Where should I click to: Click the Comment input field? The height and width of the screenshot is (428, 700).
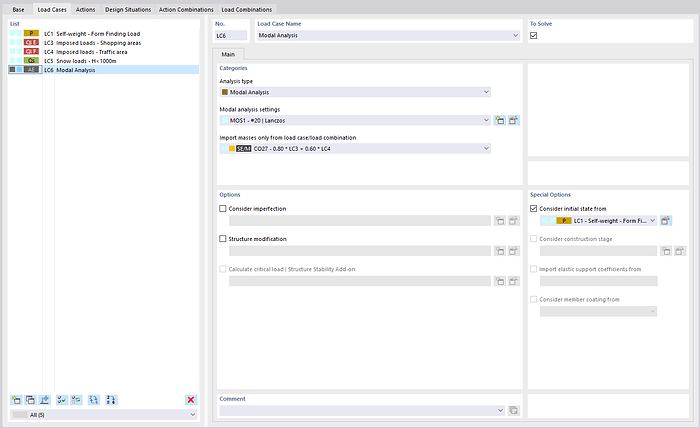(x=360, y=410)
